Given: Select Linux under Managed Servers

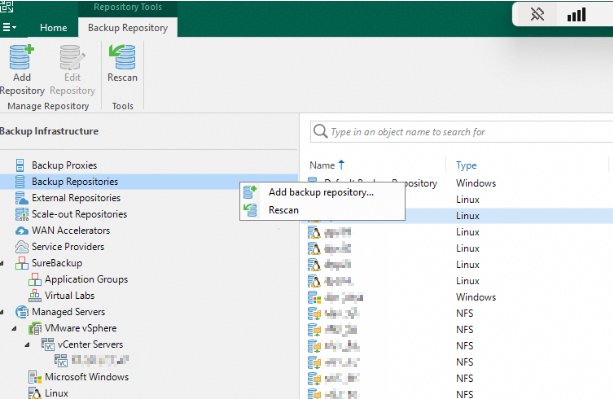Looking at the screenshot, I should 56,393.
